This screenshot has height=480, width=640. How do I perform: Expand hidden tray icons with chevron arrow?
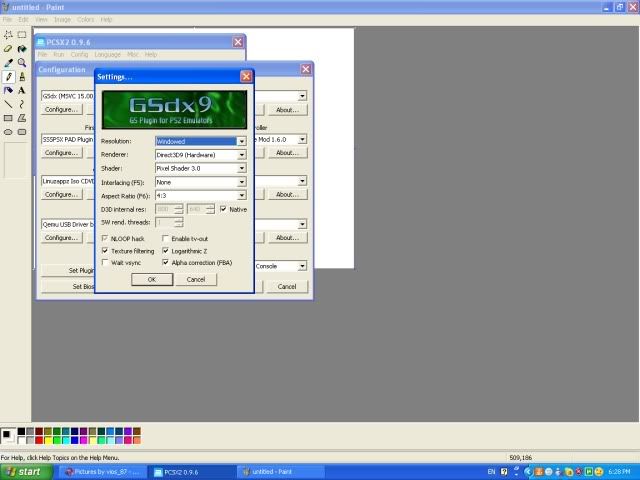[527, 472]
